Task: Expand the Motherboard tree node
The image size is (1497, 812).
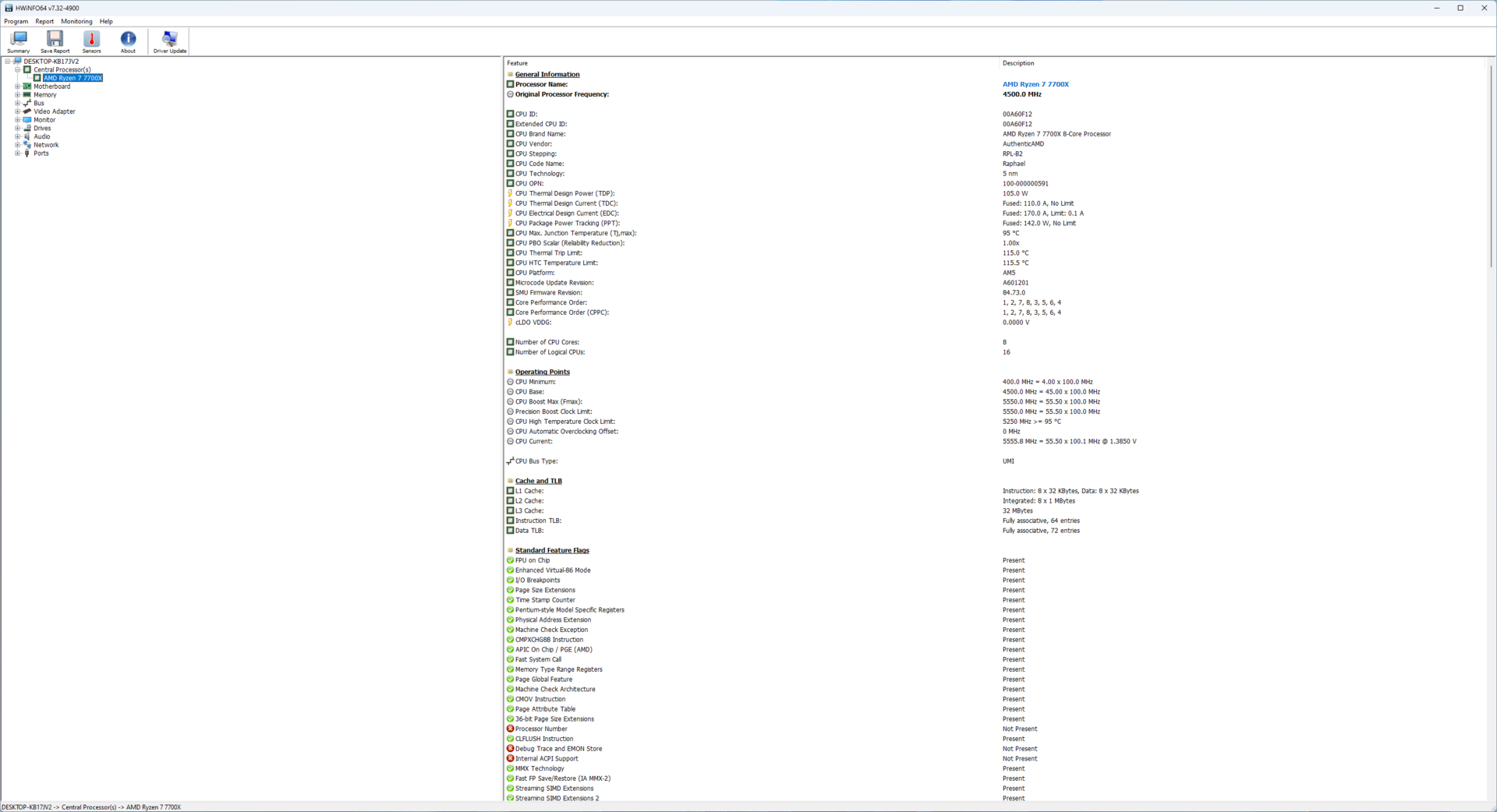Action: point(17,86)
